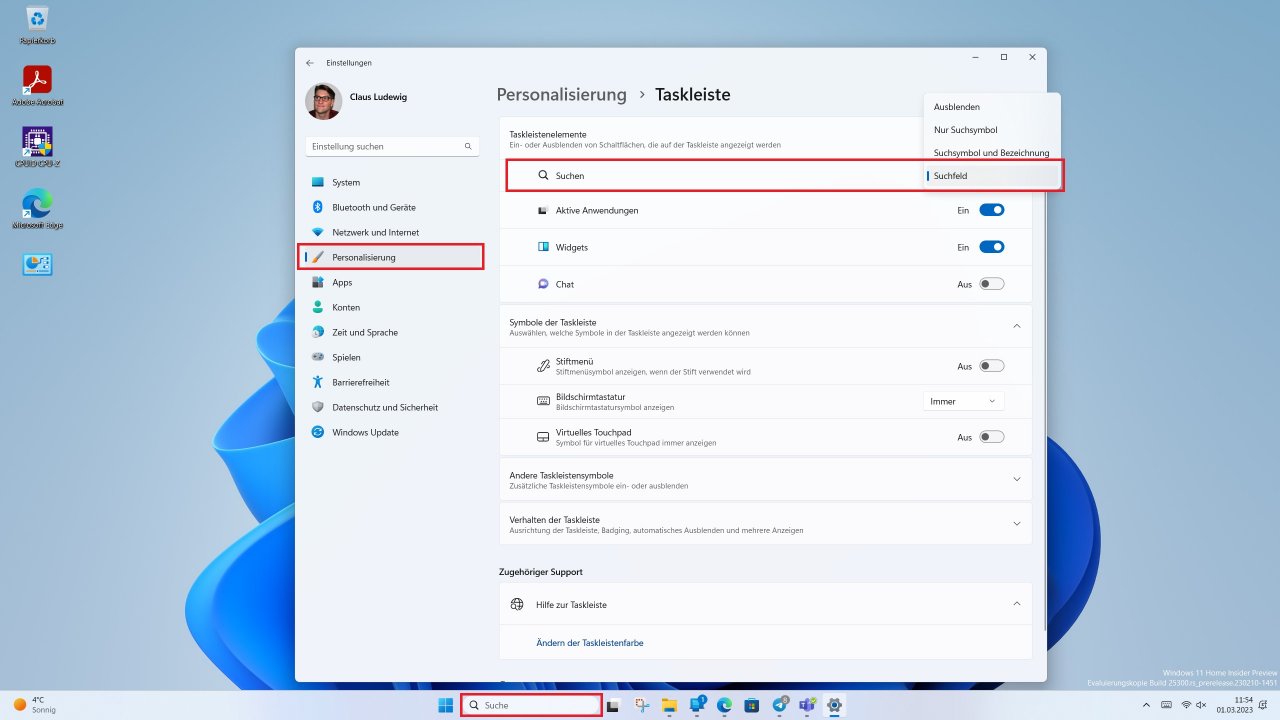Go to Windows Update in the sidebar
Image resolution: width=1280 pixels, height=720 pixels.
click(x=392, y=432)
